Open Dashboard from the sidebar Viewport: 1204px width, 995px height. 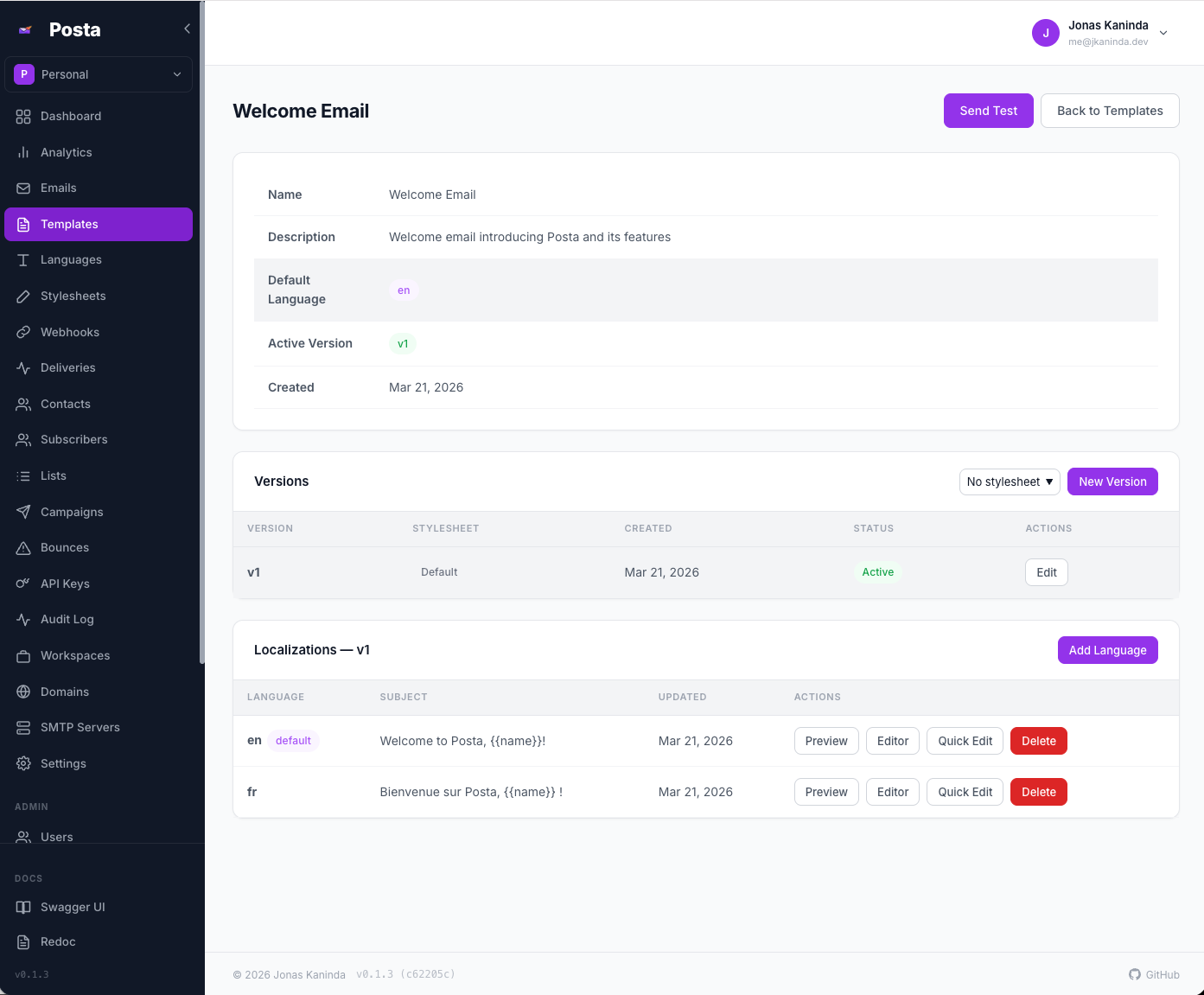point(99,117)
